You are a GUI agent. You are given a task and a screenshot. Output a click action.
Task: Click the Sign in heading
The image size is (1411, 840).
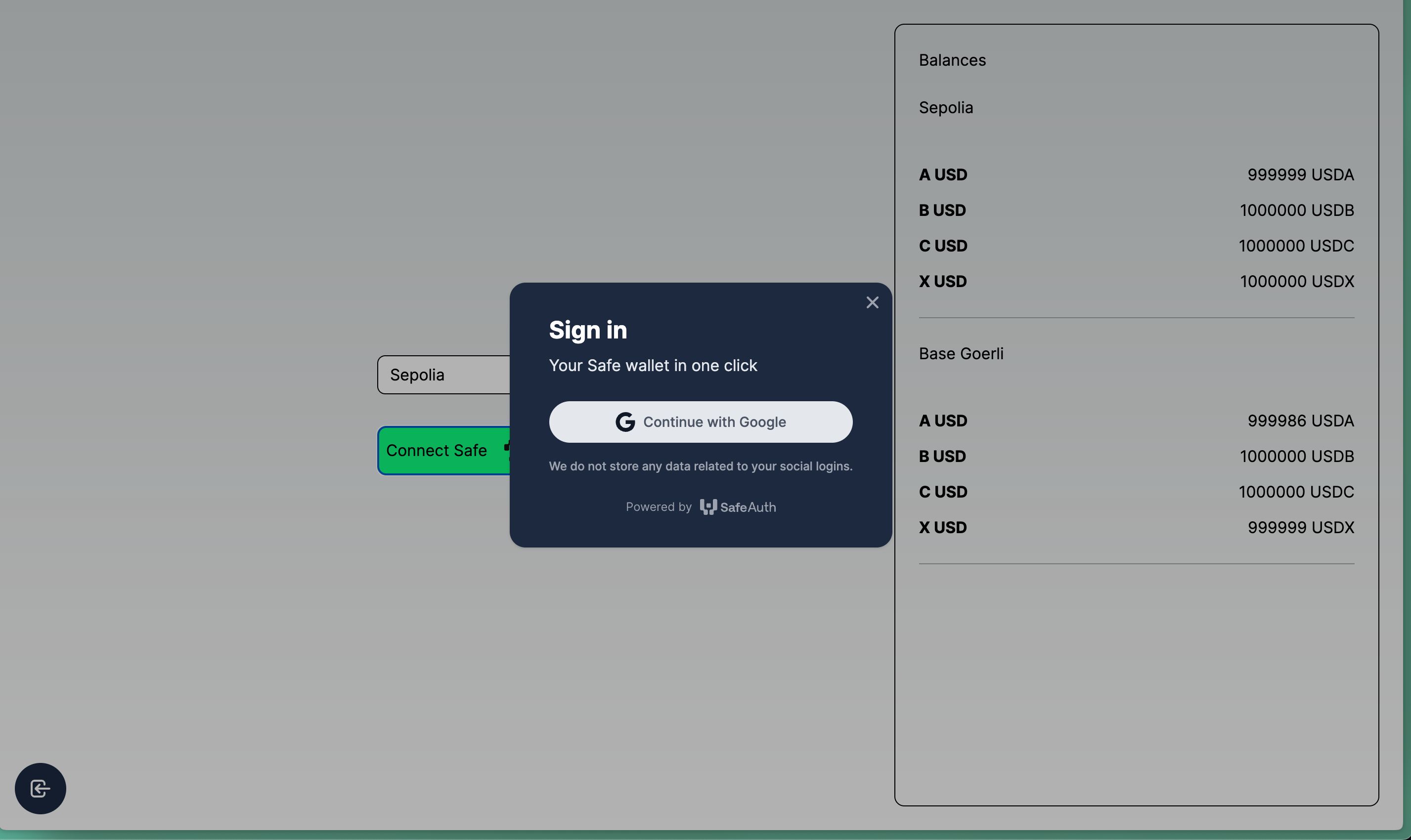coord(588,330)
